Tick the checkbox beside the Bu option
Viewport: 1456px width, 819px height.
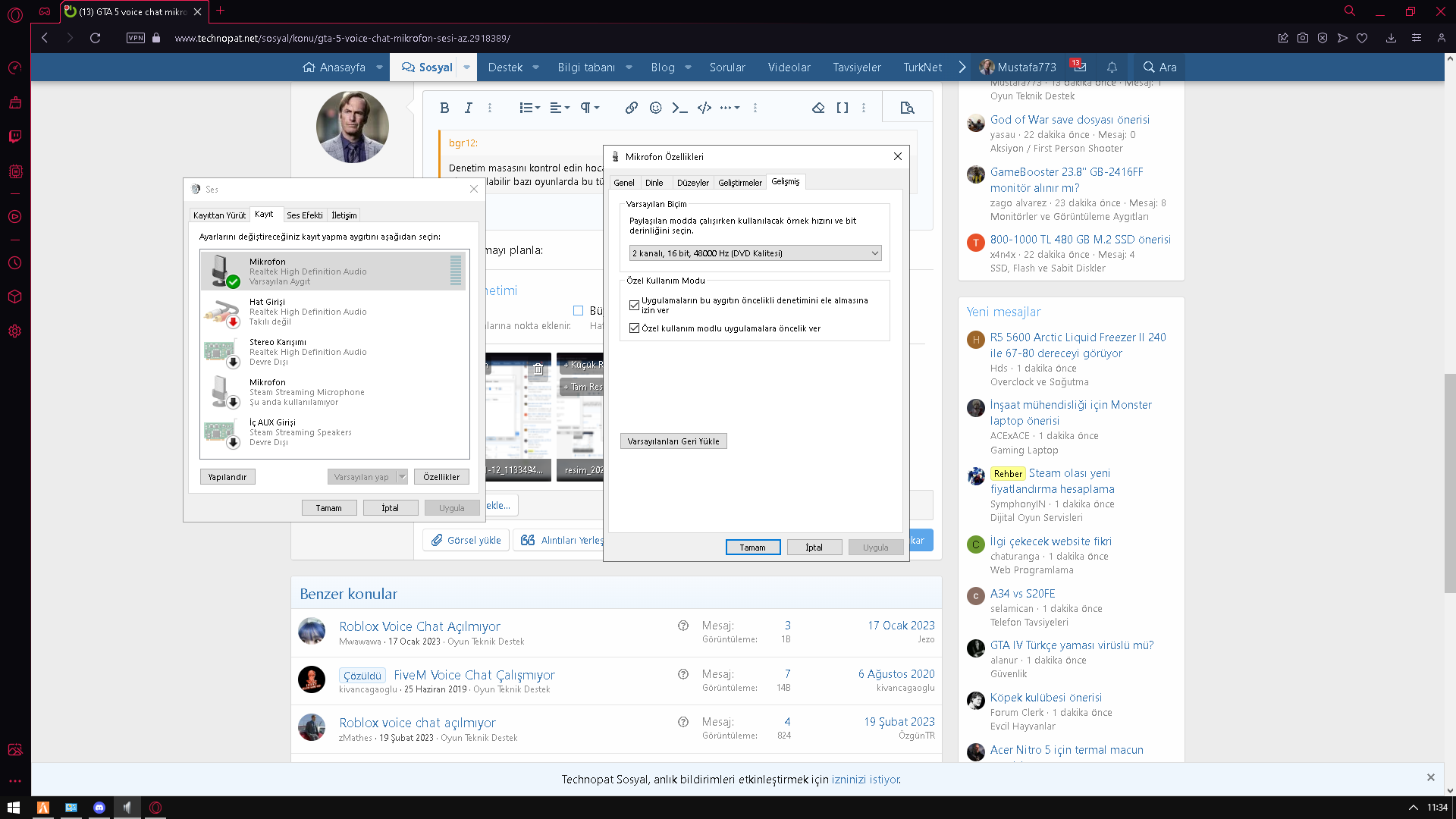point(578,310)
